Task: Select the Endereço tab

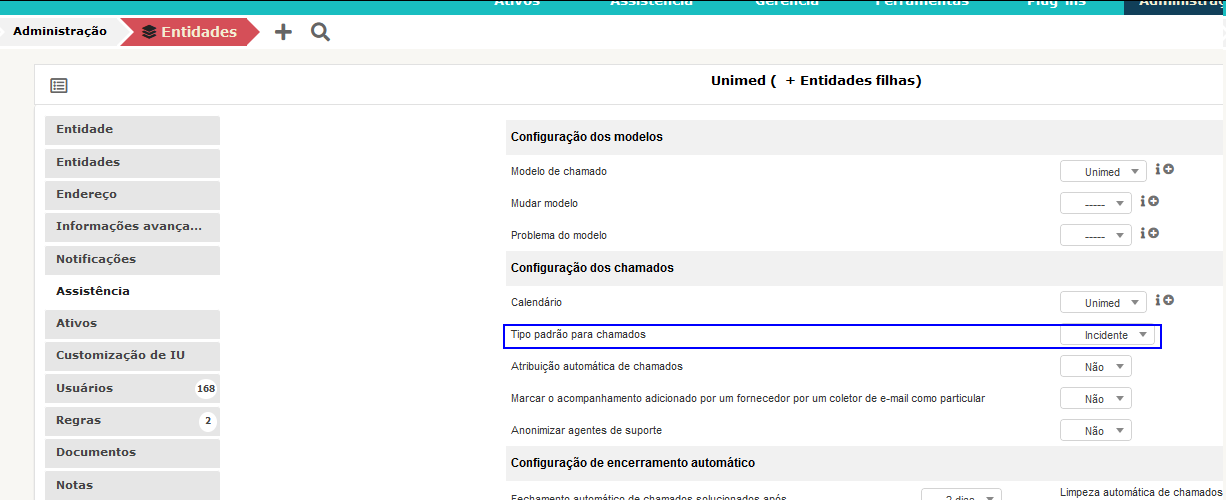Action: pos(132,194)
